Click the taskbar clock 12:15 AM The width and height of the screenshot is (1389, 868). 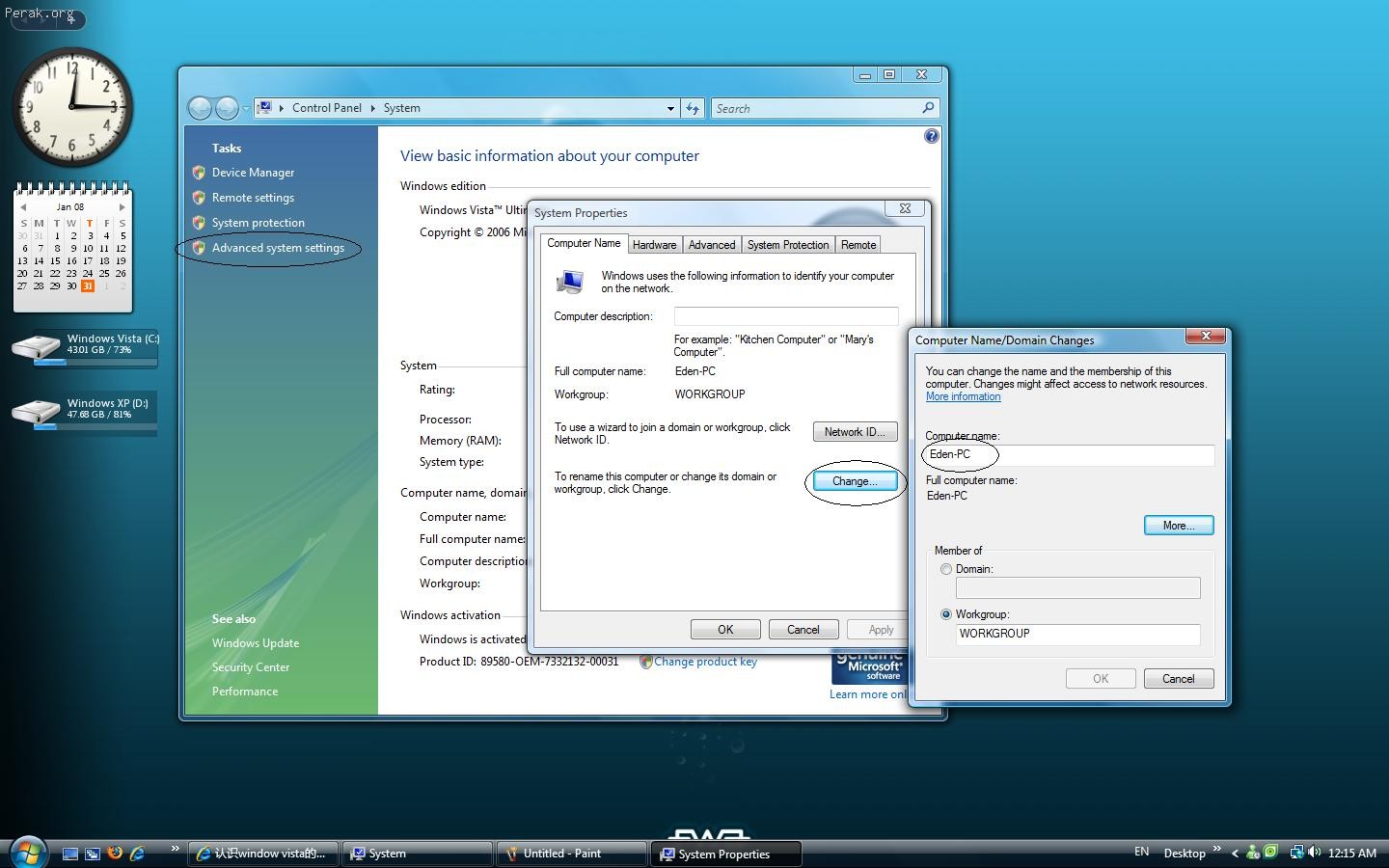[1352, 854]
